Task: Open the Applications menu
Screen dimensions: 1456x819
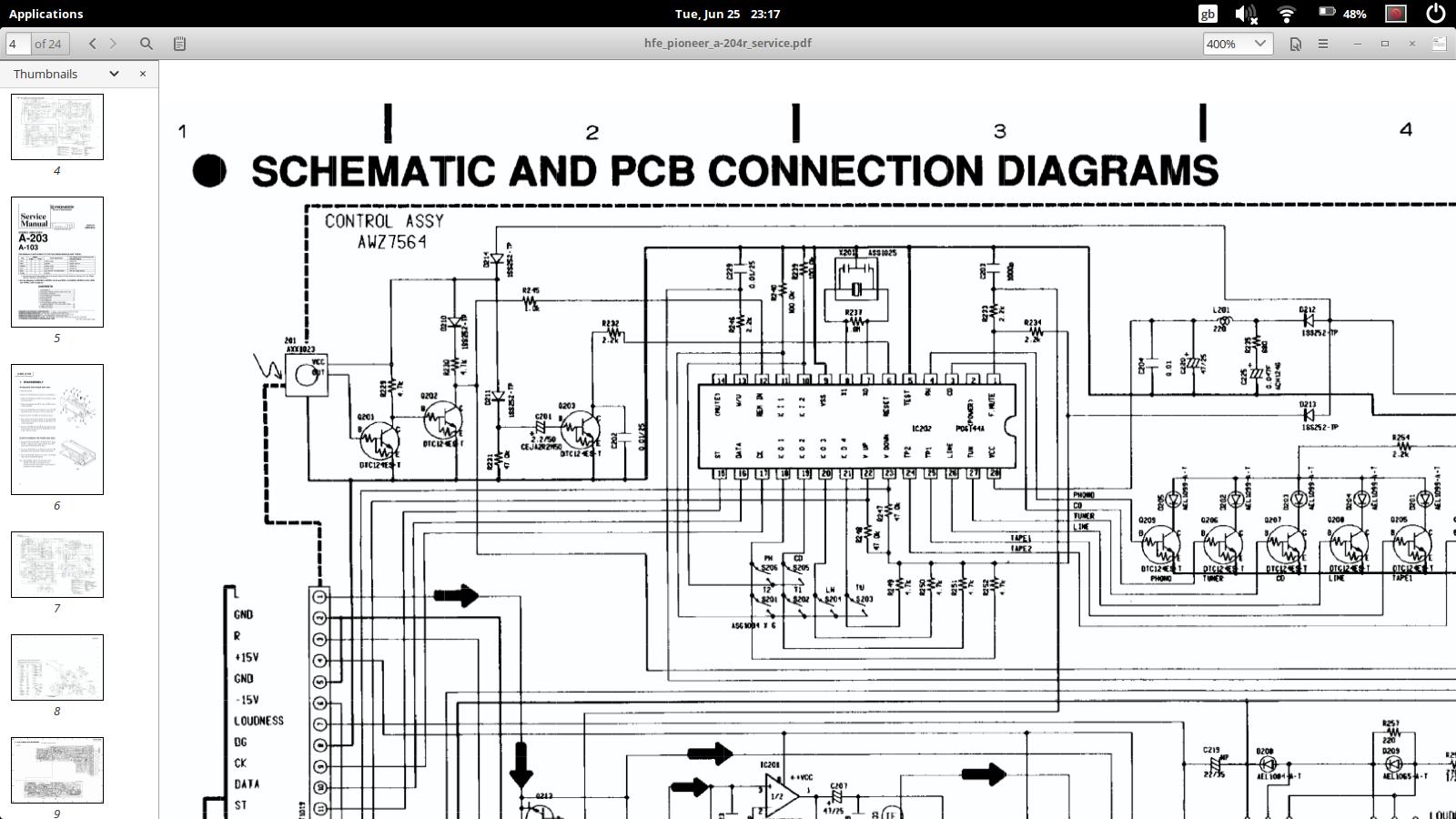Action: [45, 14]
